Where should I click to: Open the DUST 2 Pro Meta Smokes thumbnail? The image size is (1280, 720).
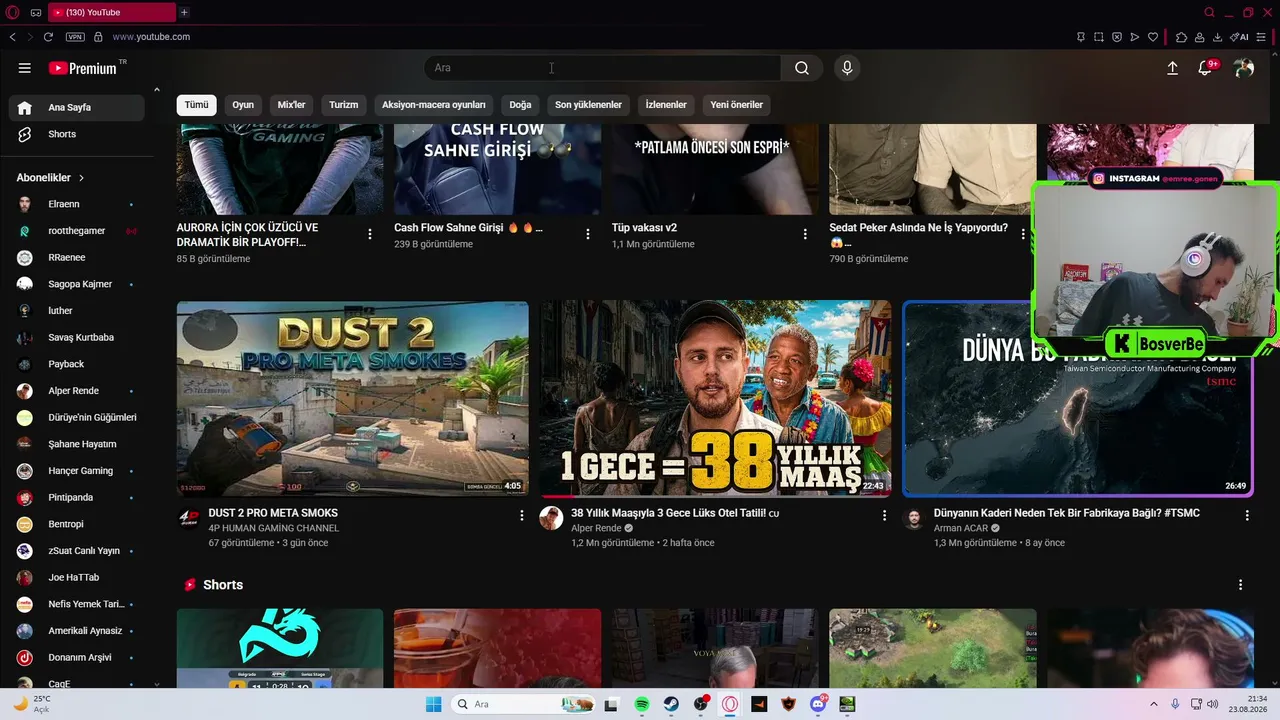tap(353, 399)
